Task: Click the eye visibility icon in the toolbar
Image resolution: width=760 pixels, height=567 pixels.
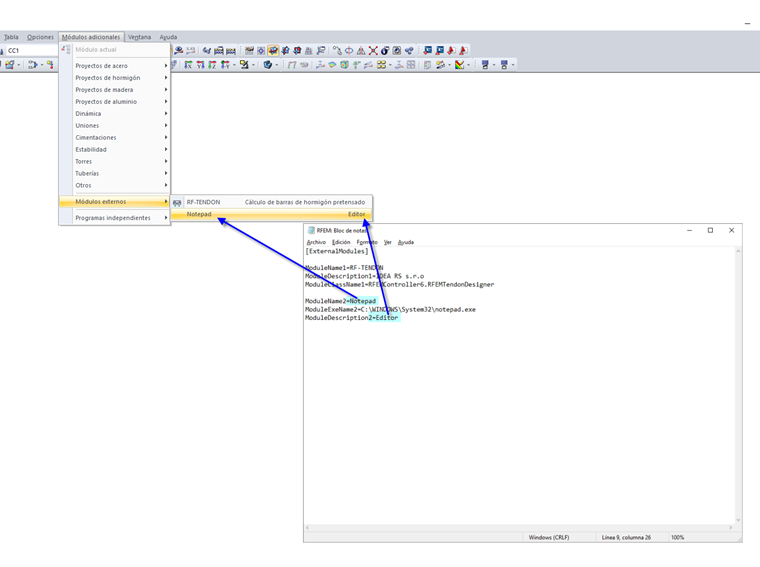Action: (x=178, y=50)
